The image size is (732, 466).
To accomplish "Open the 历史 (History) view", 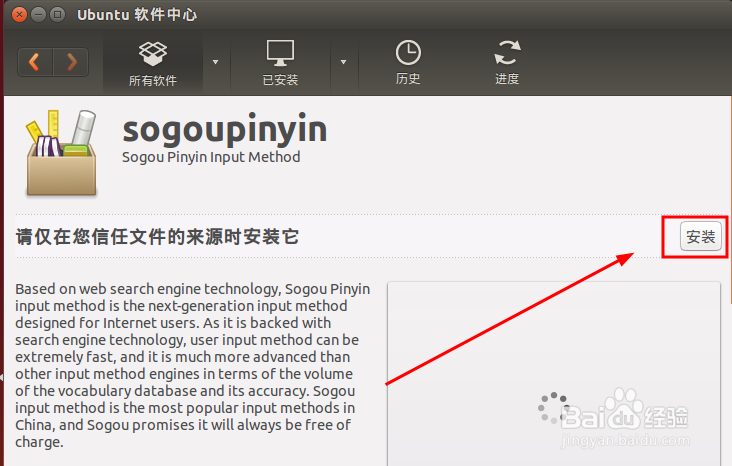I will click(408, 63).
